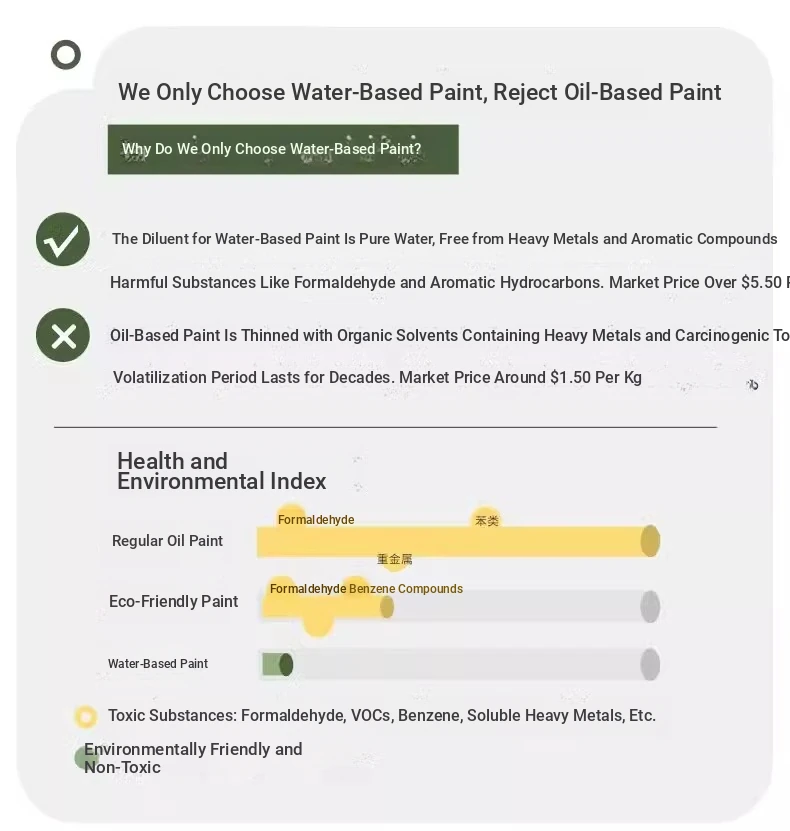The height and width of the screenshot is (831, 790).
Task: Click the yellow Toxic Substances legend dot
Action: [86, 716]
